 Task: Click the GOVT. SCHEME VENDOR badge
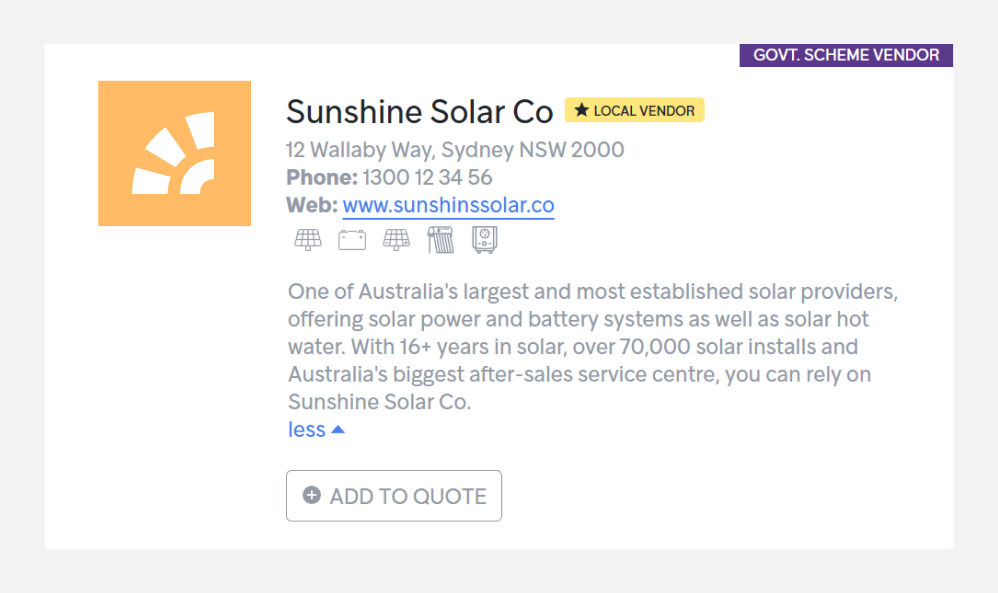coord(845,55)
